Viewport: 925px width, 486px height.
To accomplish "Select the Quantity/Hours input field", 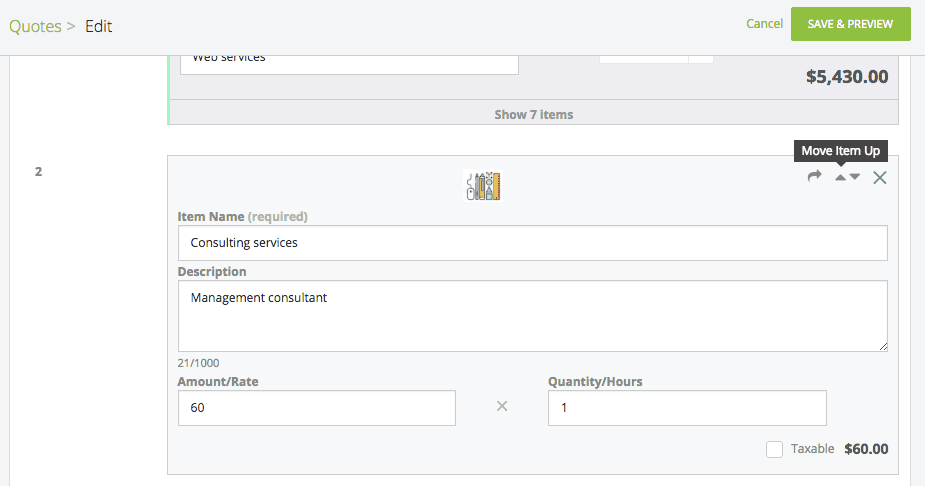I will [x=687, y=408].
